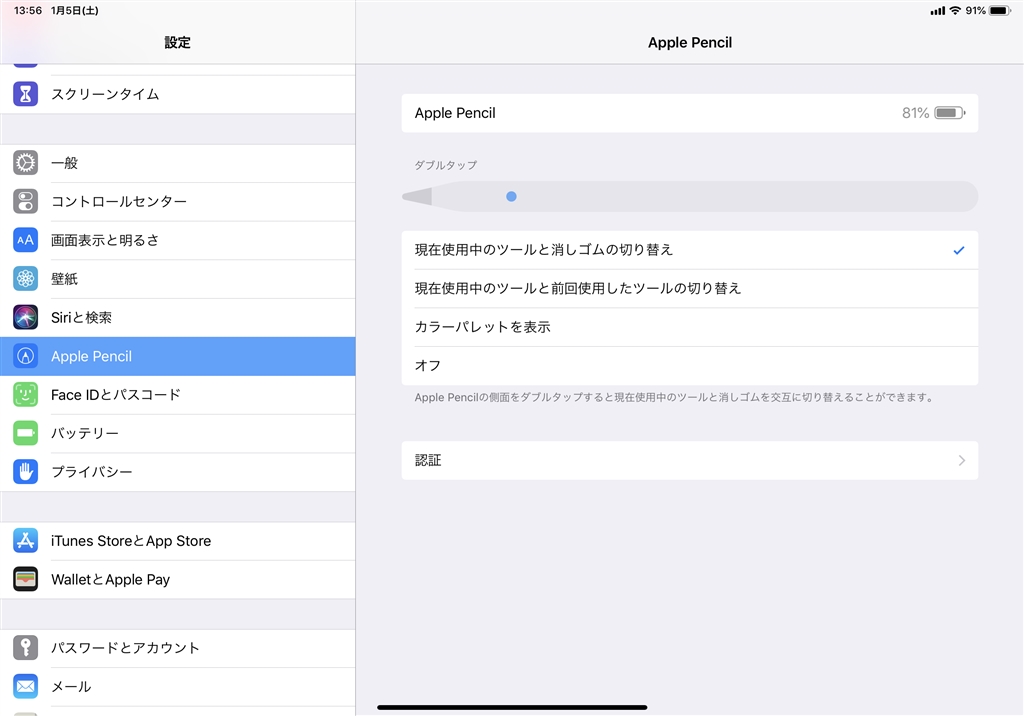Tap the Apple Pencil battery row
The height and width of the screenshot is (716, 1024).
coord(690,113)
